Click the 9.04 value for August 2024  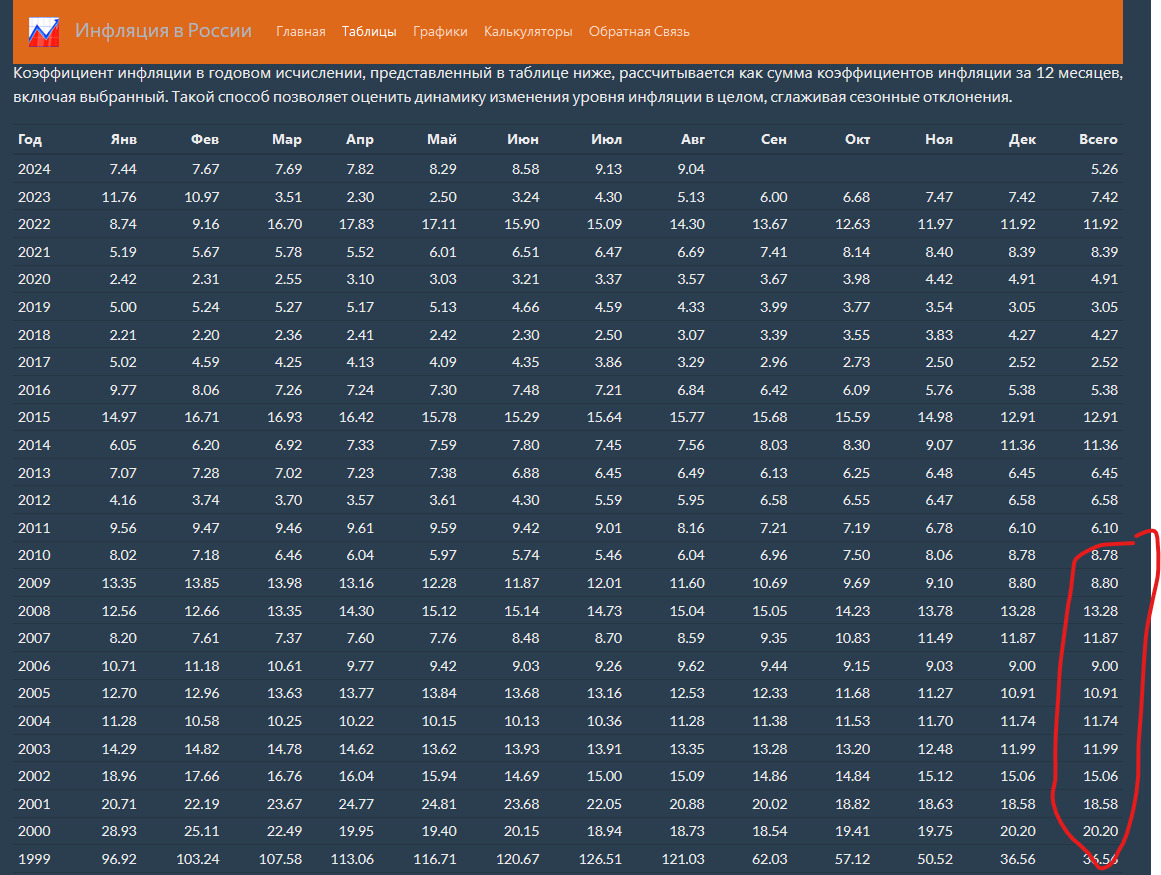[x=691, y=169]
